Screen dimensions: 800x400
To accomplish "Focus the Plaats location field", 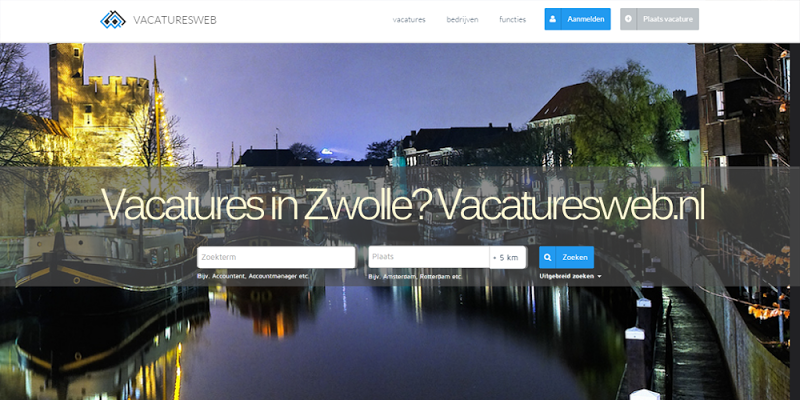I will (x=429, y=257).
